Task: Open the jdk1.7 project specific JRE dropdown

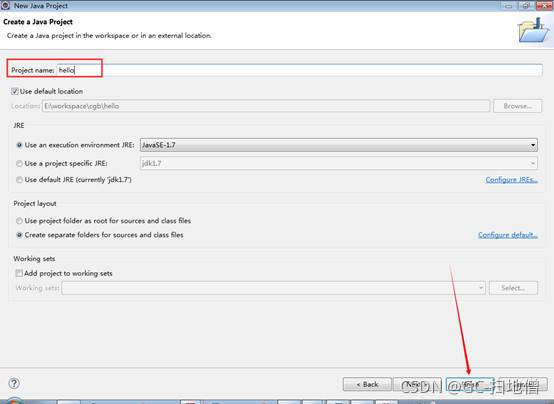Action: pos(339,163)
